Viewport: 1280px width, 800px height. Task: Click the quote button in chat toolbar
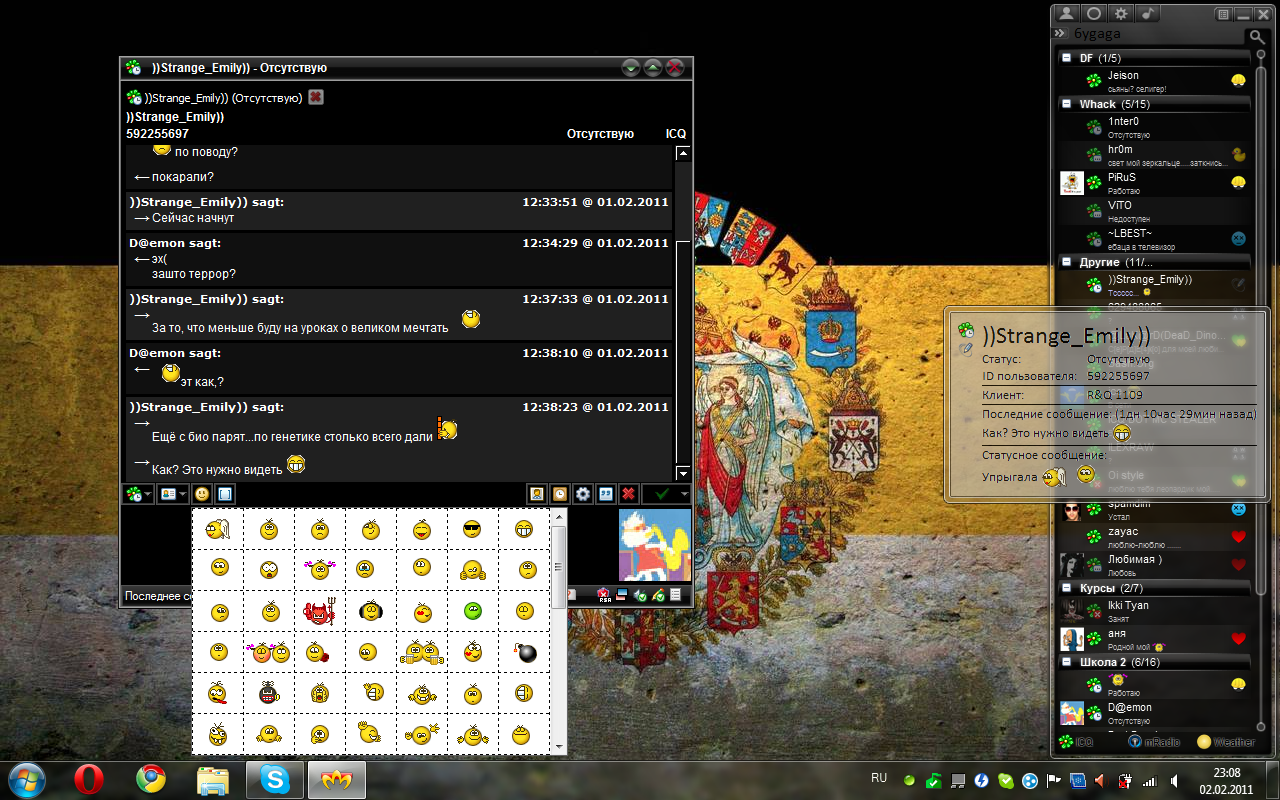coord(605,494)
